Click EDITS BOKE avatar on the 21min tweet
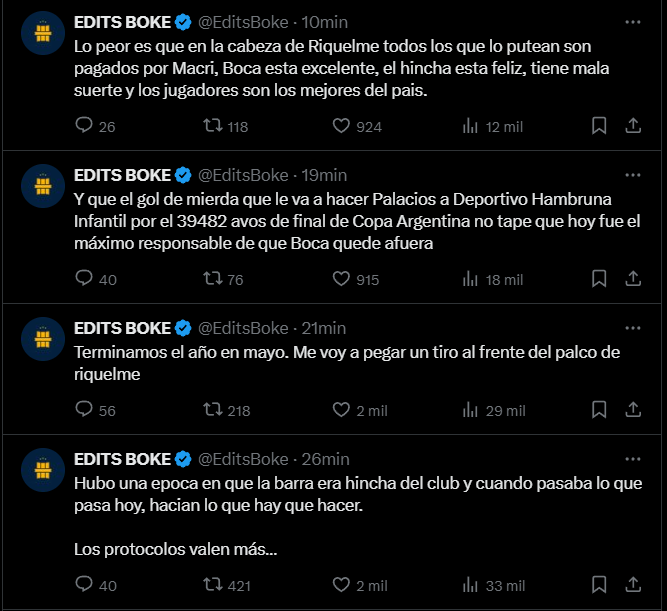This screenshot has height=611, width=667. coord(43,339)
